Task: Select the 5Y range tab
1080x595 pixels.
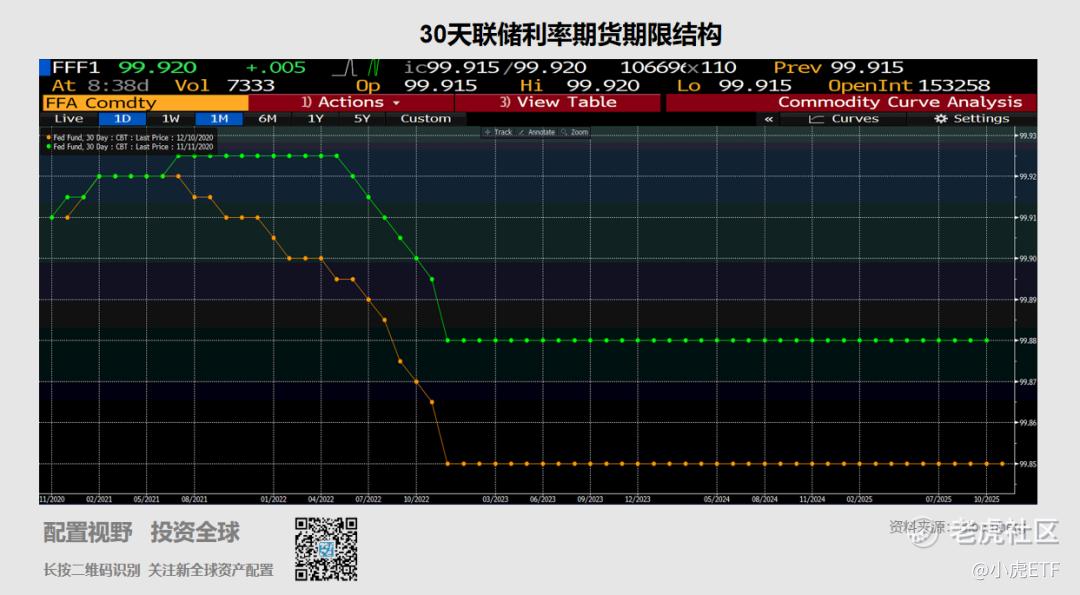Action: pos(362,118)
